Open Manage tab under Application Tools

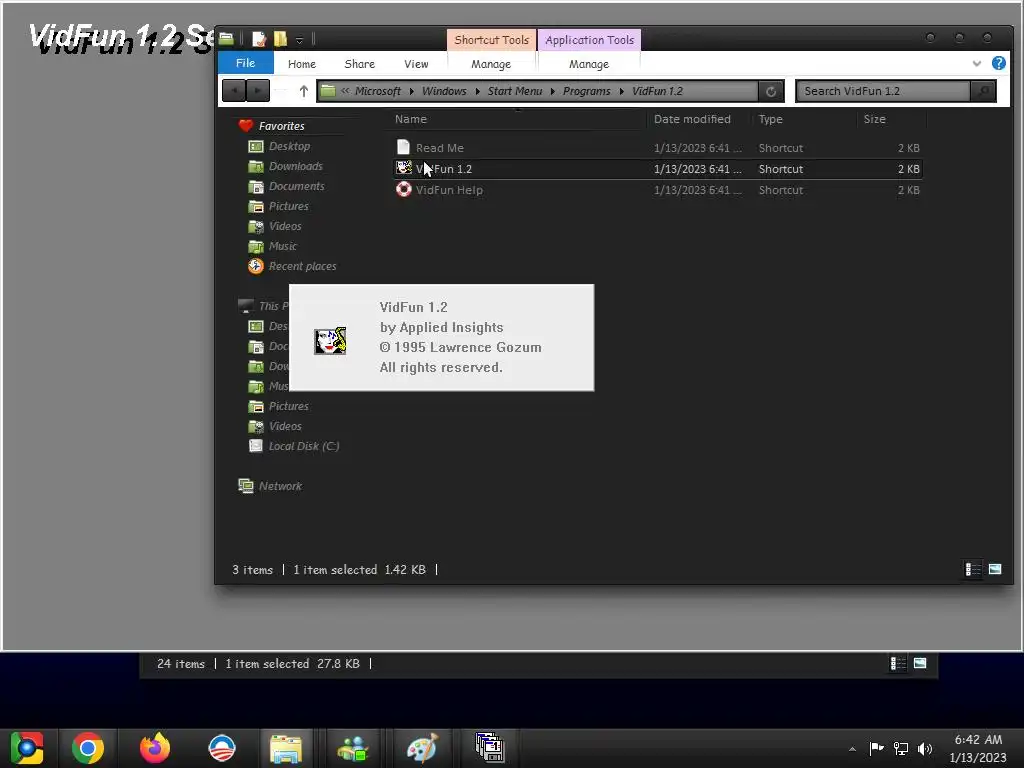tap(588, 64)
